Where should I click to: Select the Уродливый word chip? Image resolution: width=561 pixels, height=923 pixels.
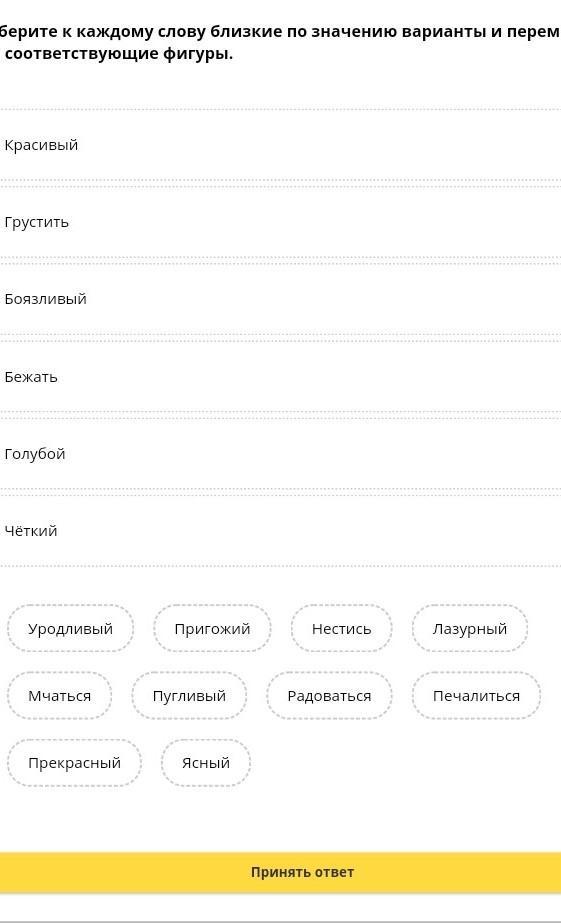click(x=70, y=629)
